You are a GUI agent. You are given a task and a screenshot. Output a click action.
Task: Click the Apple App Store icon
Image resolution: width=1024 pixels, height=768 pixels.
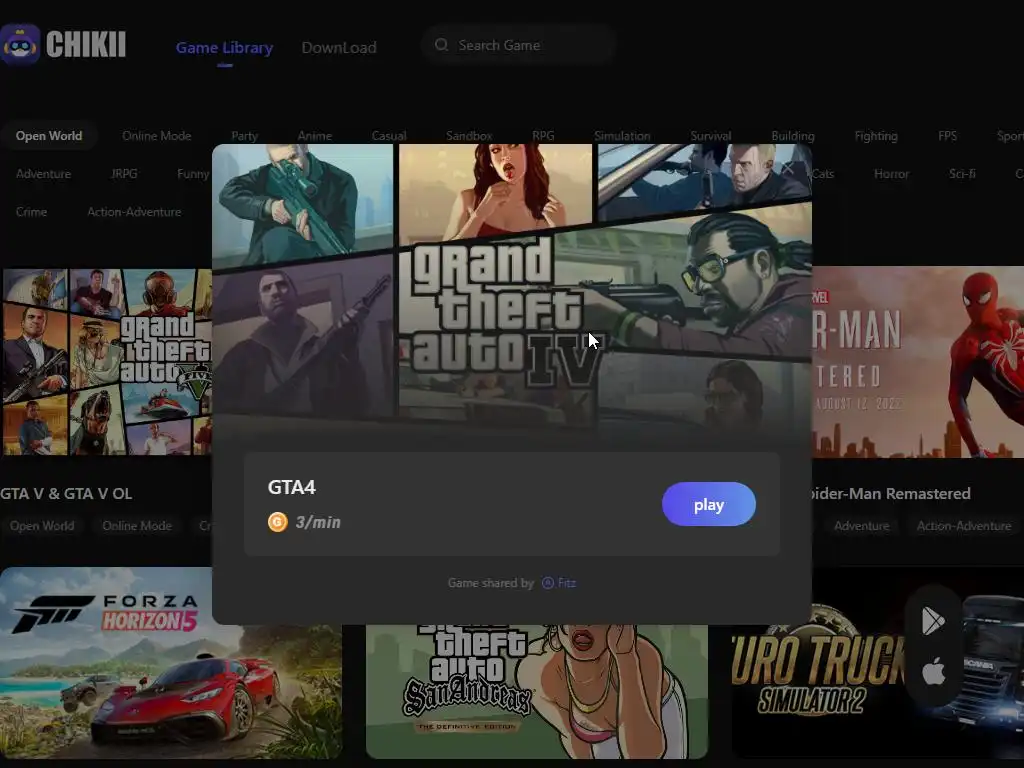tap(934, 671)
